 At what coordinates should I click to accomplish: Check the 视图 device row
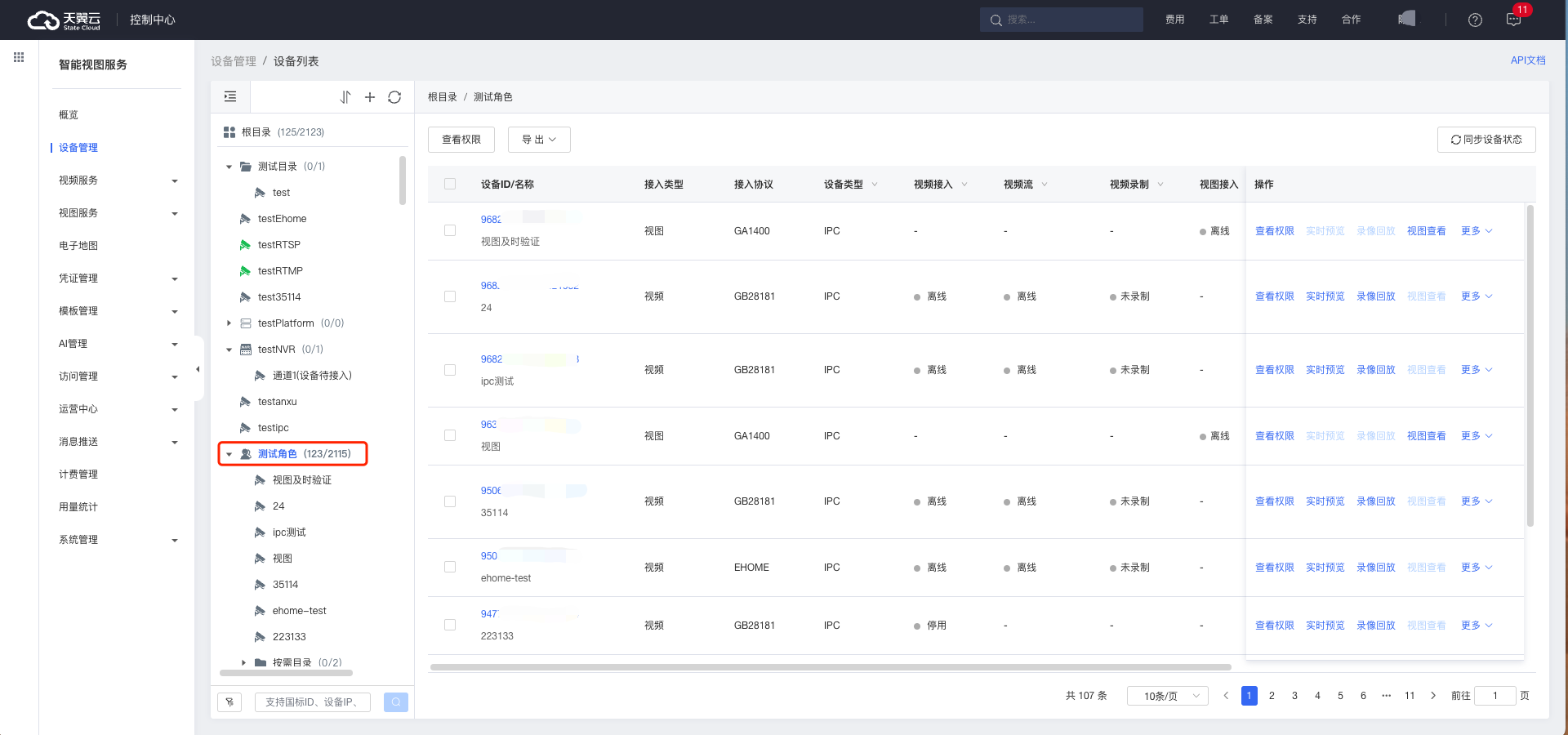pyautogui.click(x=450, y=435)
